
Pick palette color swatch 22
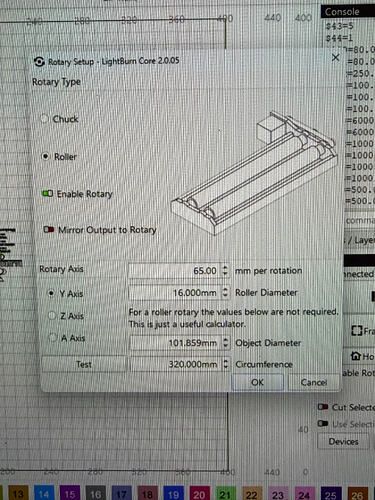coord(252,493)
